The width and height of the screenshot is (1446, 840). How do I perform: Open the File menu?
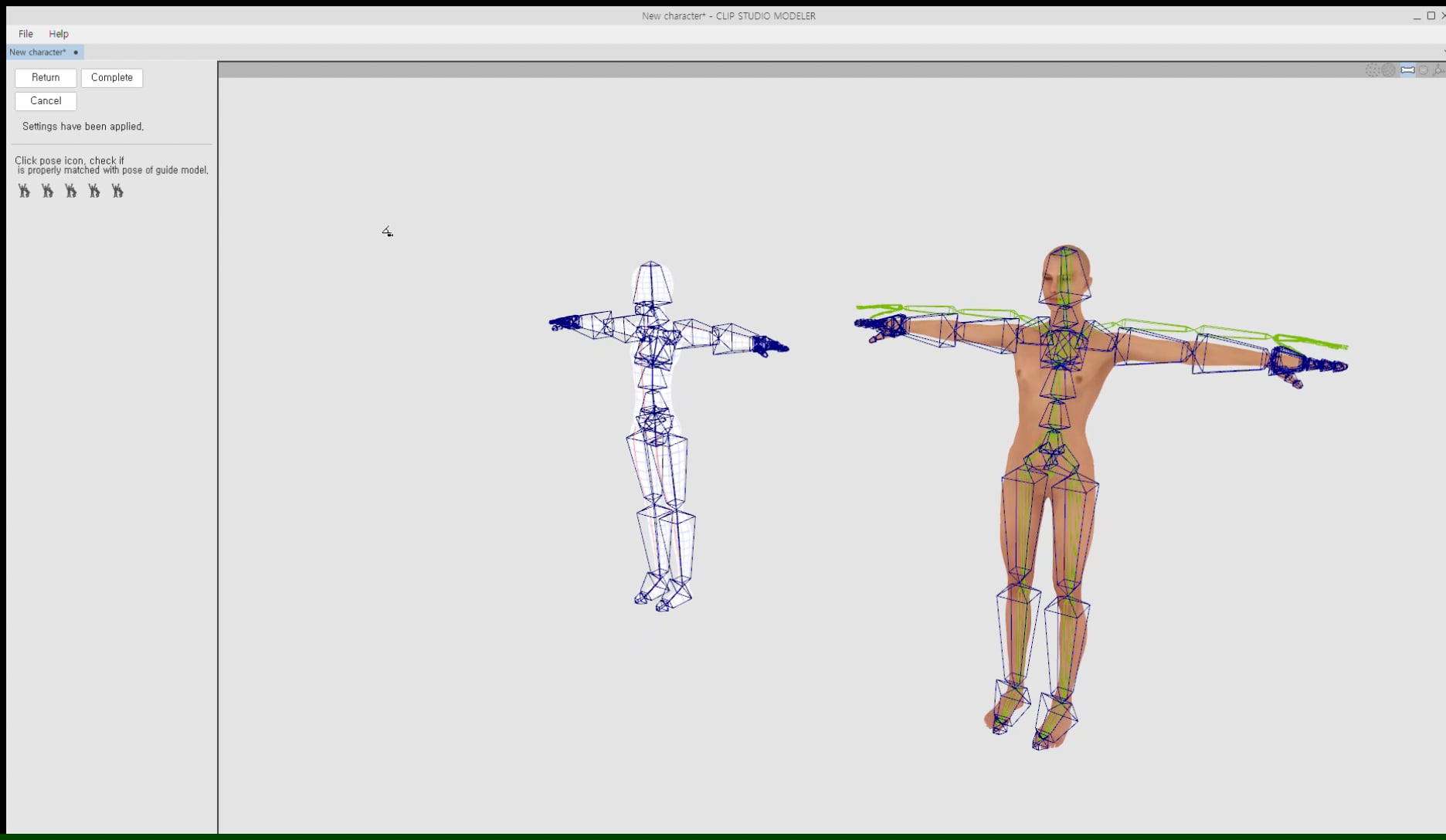(x=25, y=34)
